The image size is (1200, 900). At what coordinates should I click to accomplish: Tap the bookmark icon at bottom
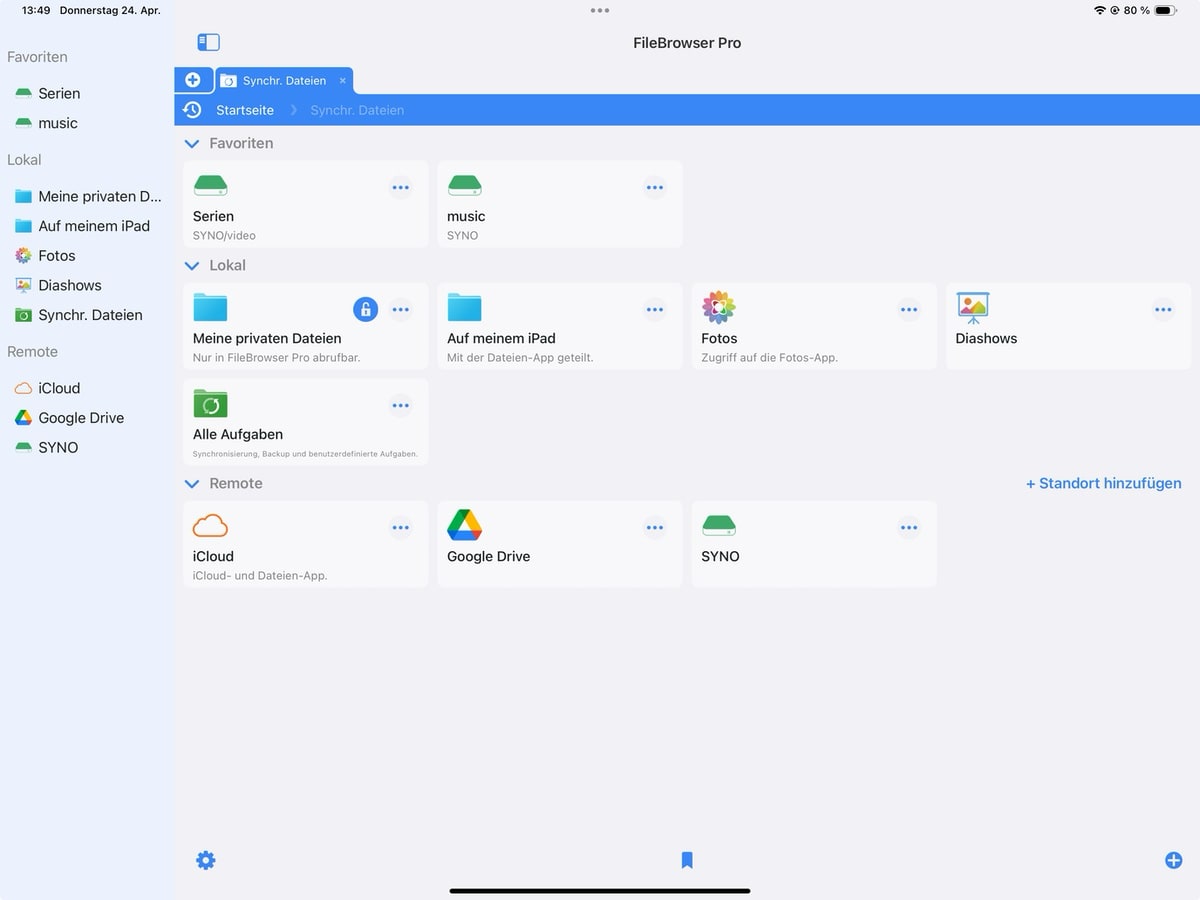click(687, 860)
